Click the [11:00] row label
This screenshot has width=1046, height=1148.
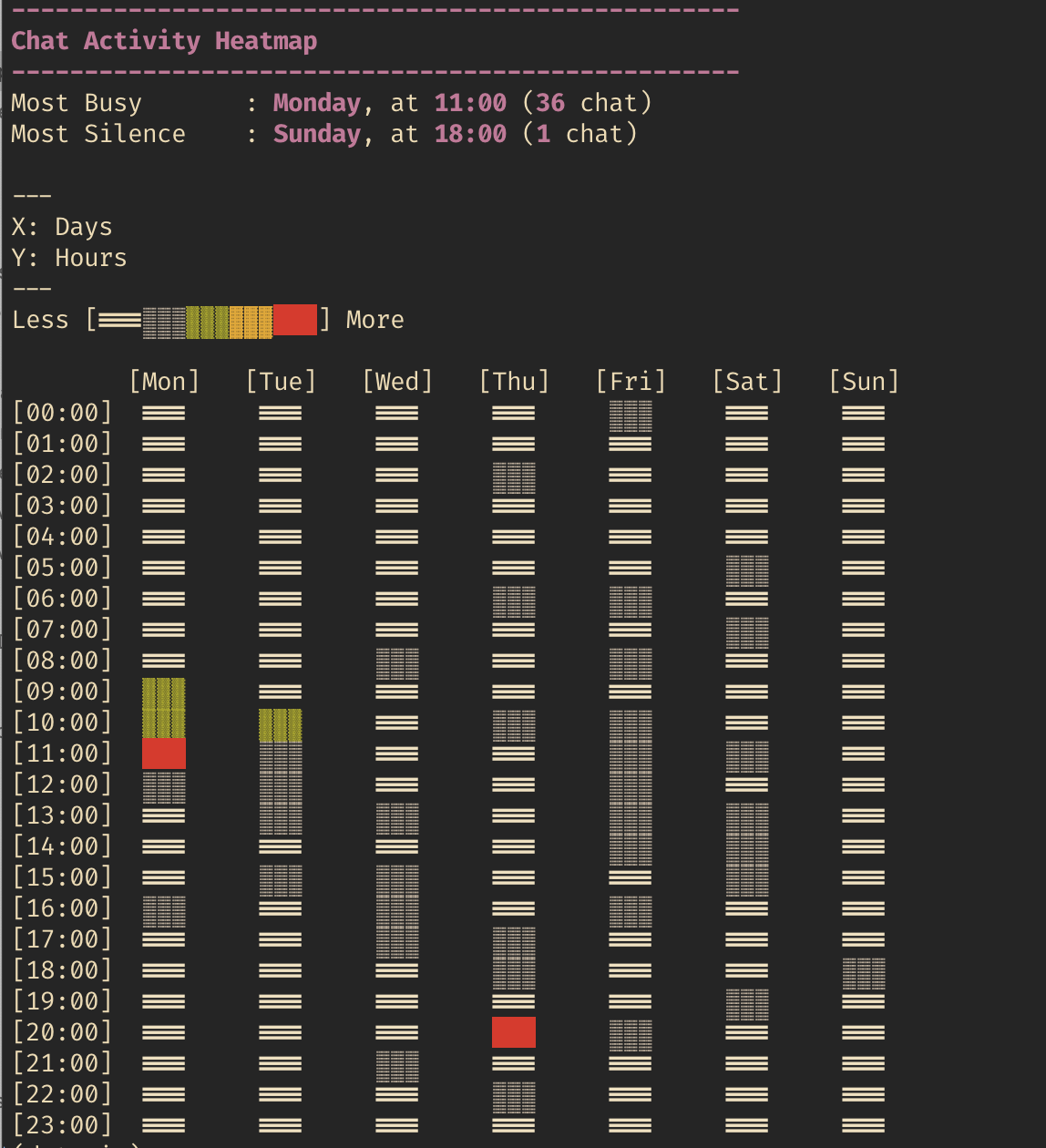pyautogui.click(x=62, y=753)
